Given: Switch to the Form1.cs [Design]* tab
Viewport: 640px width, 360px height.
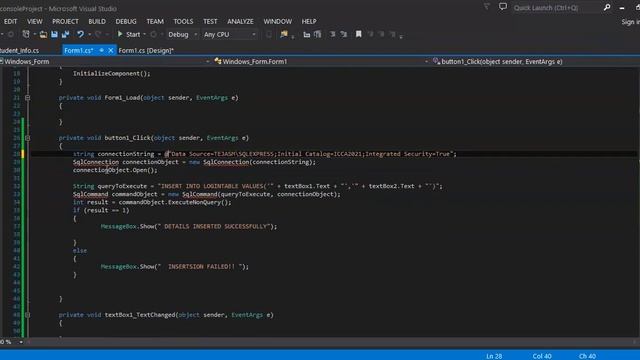Looking at the screenshot, I should click(146, 51).
